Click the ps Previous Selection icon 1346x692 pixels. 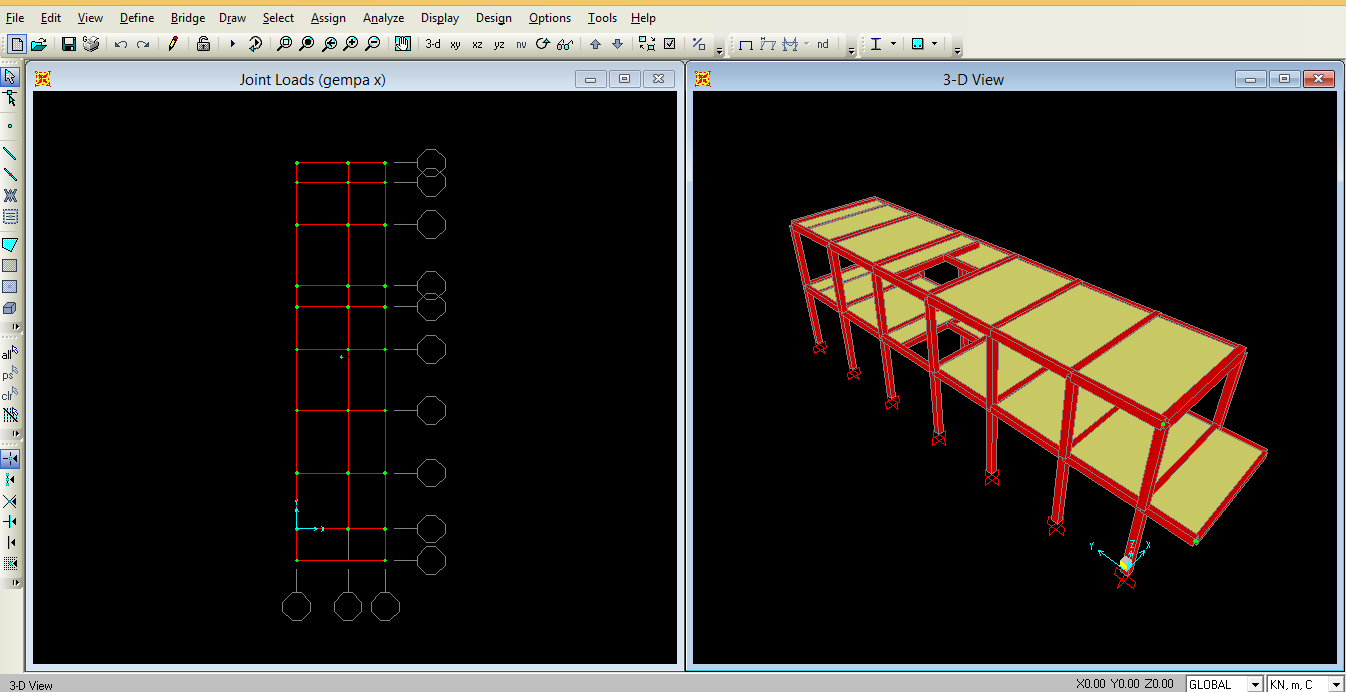coord(10,374)
